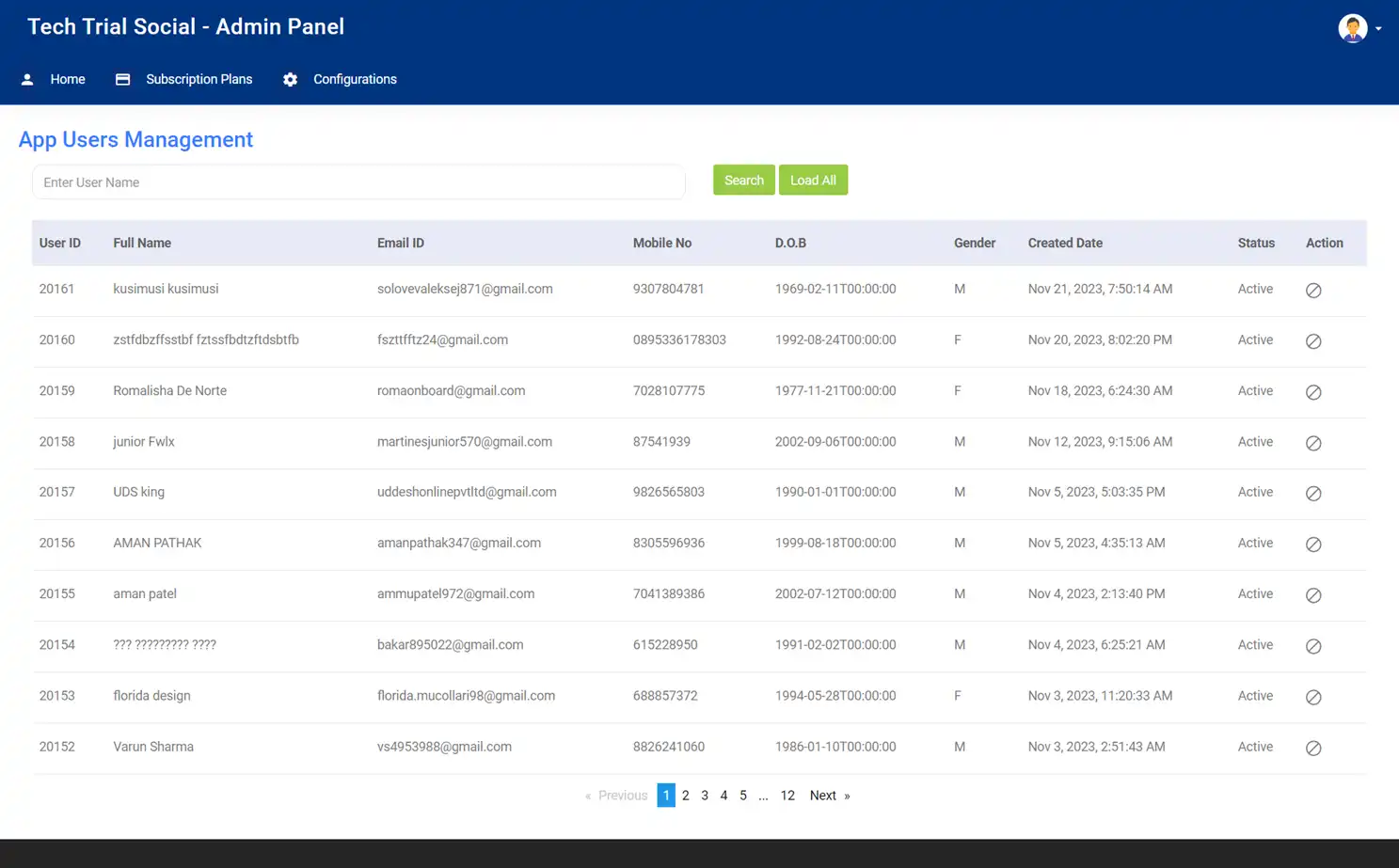This screenshot has width=1399, height=868.
Task: Open page 2 of the user list
Action: [685, 795]
